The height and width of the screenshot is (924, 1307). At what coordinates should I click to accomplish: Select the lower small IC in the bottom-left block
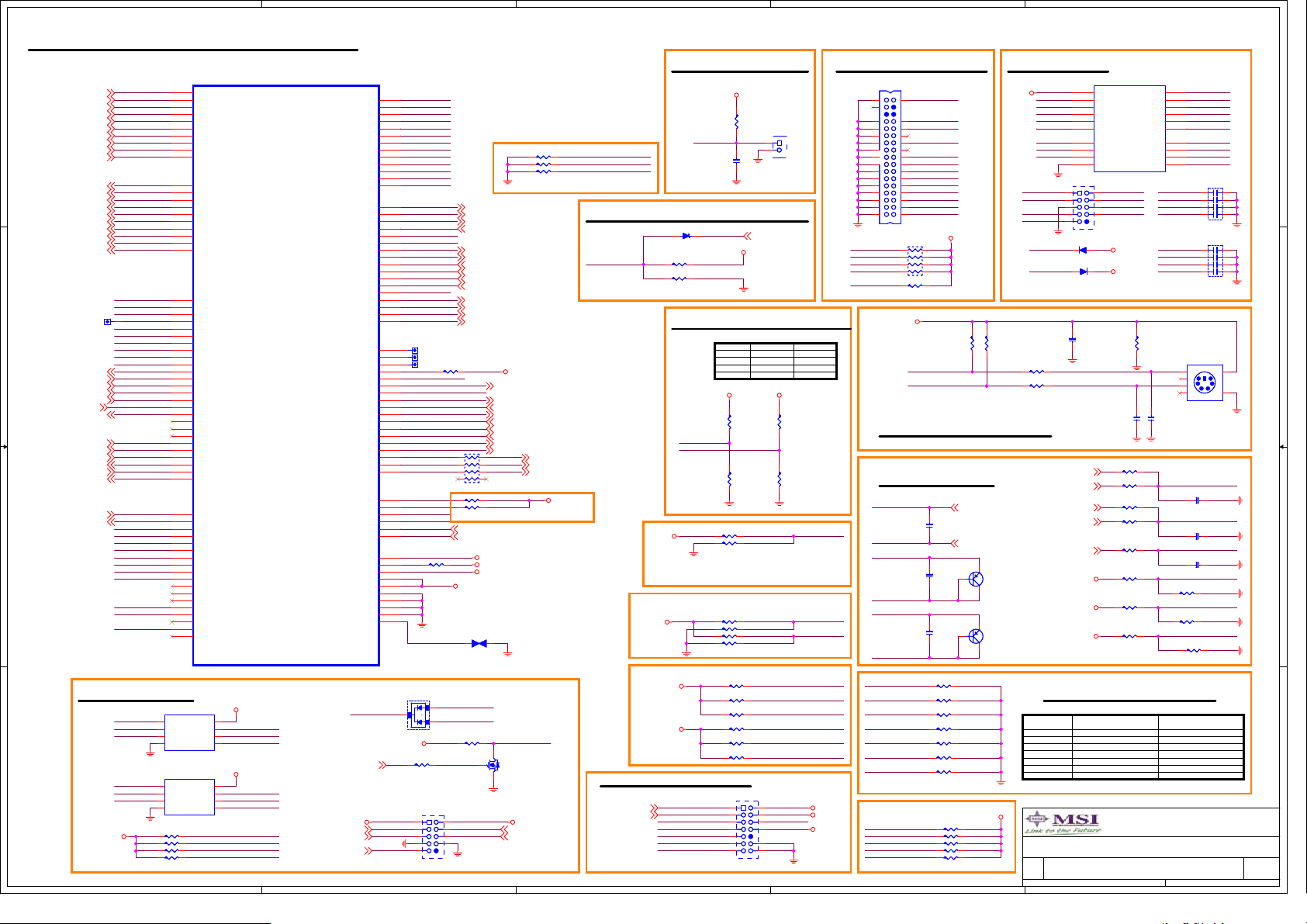click(x=189, y=797)
